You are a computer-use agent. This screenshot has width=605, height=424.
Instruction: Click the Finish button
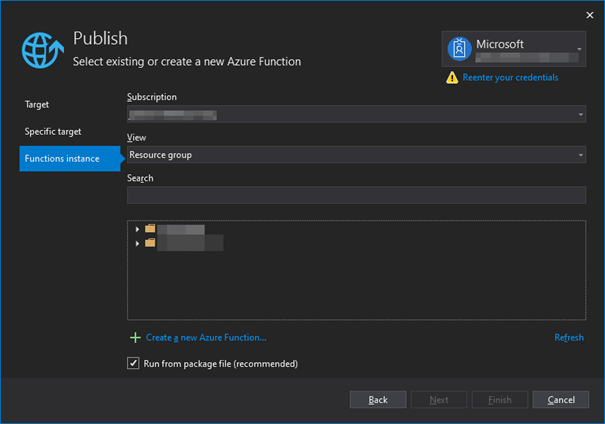point(500,400)
